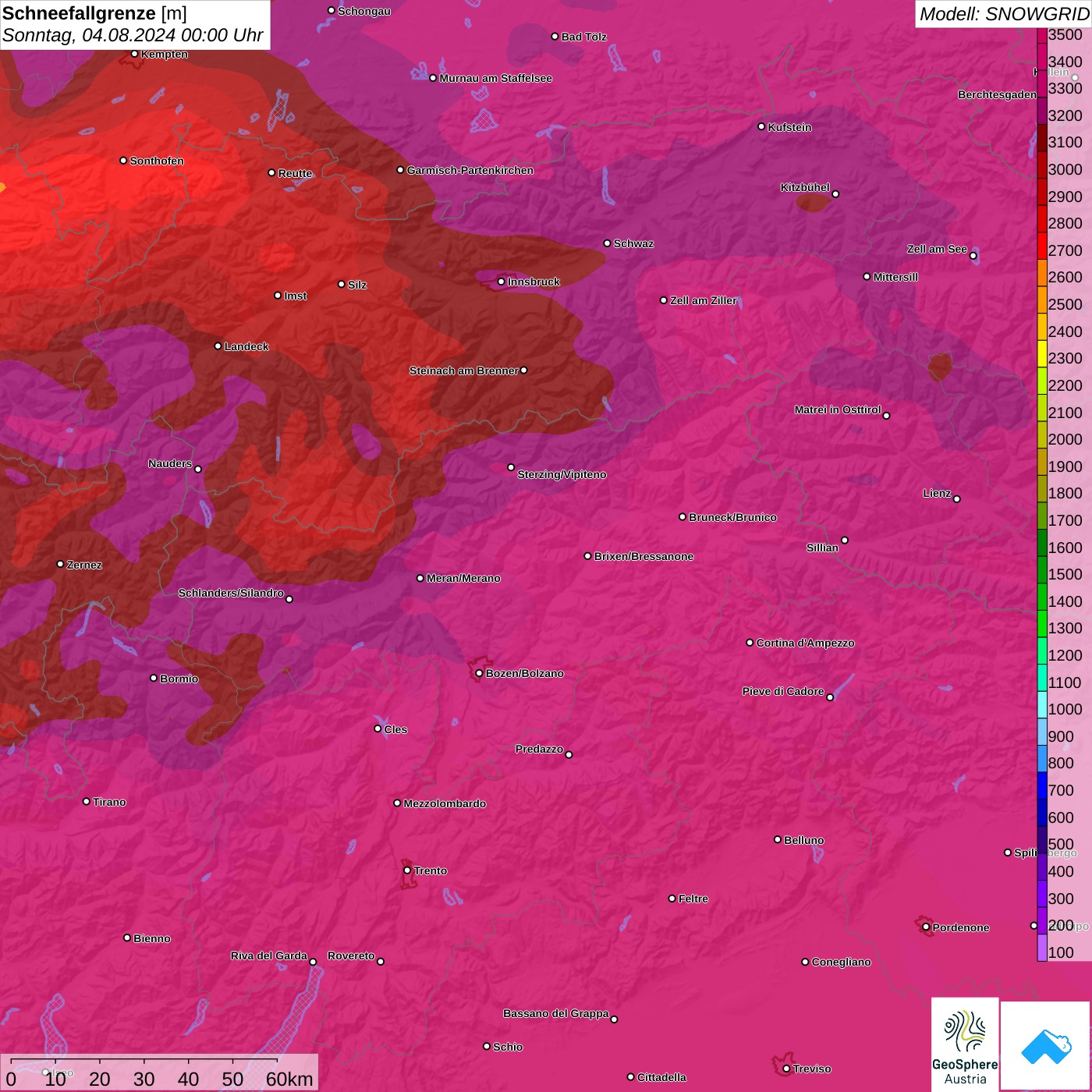Click the 700 blue legend swatch

1042,785
